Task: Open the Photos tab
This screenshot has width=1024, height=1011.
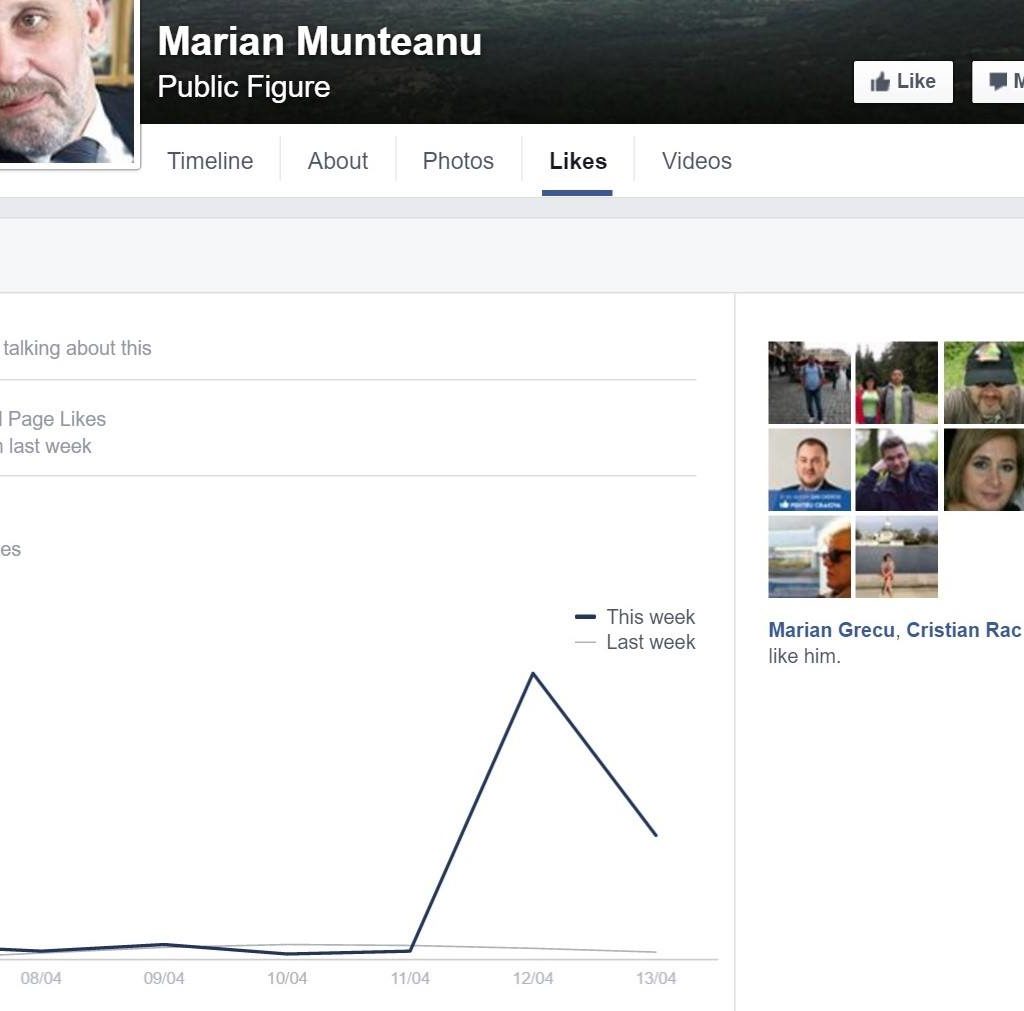Action: click(458, 161)
